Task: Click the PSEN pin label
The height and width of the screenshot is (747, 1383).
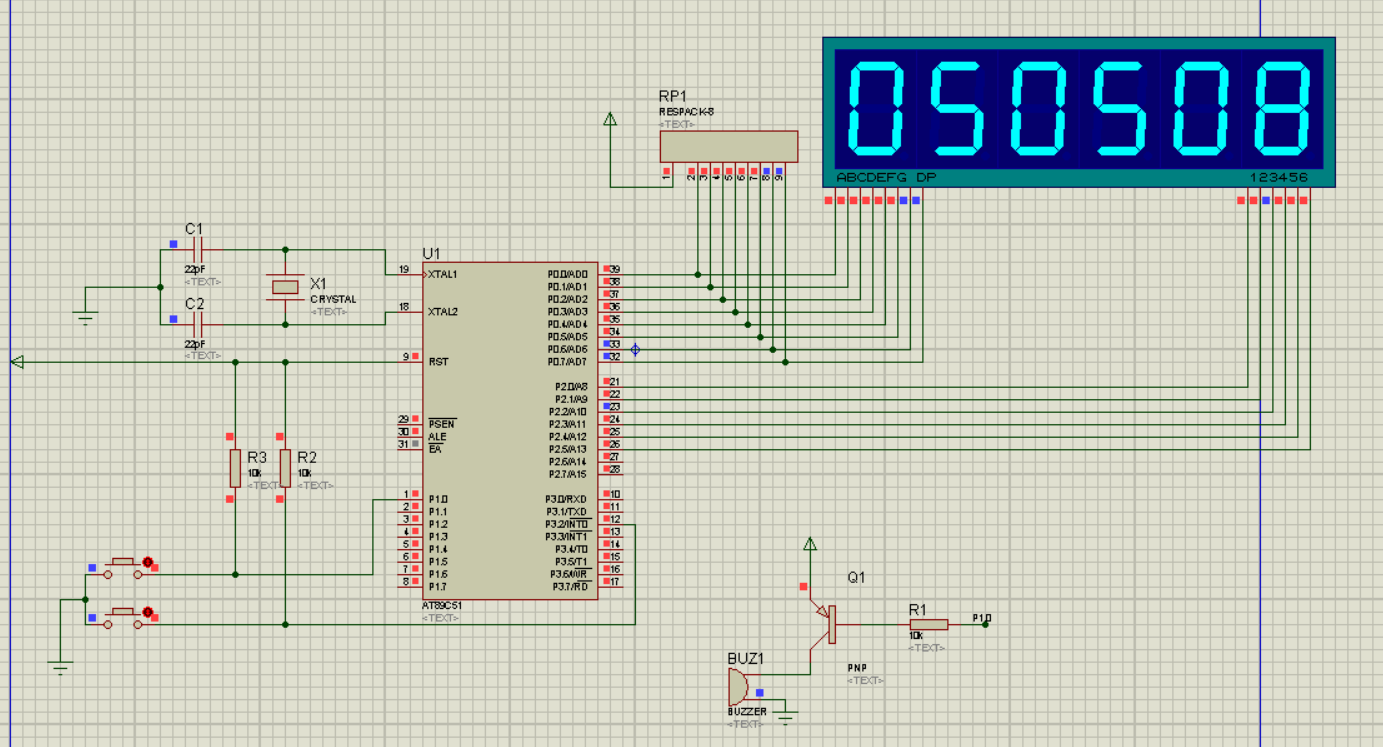Action: [441, 424]
